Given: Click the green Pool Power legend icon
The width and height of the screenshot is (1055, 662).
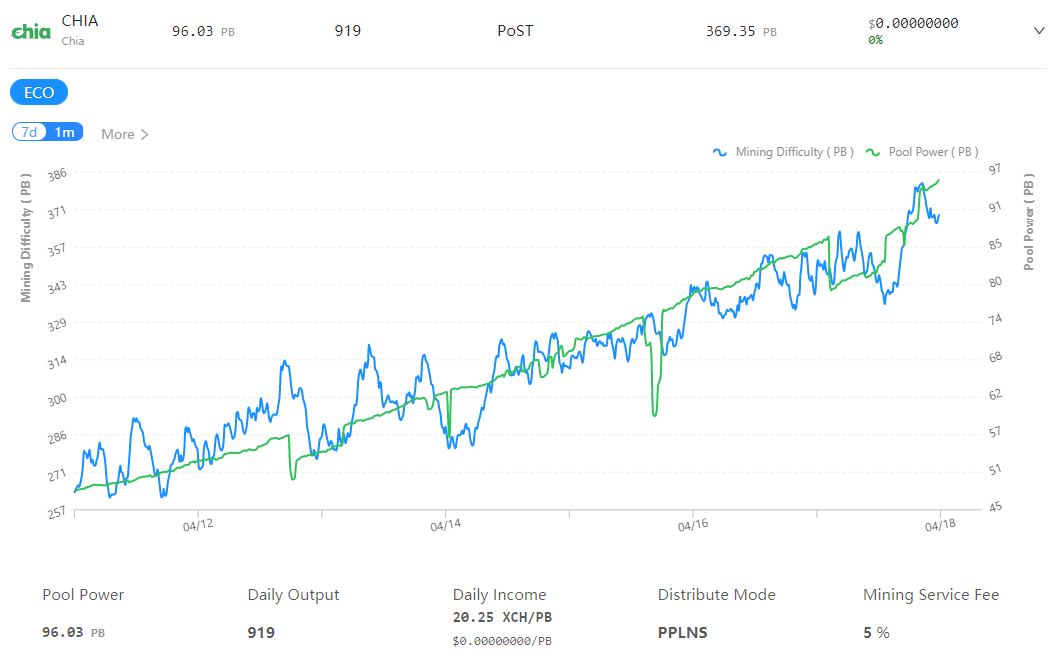Looking at the screenshot, I should (x=873, y=153).
